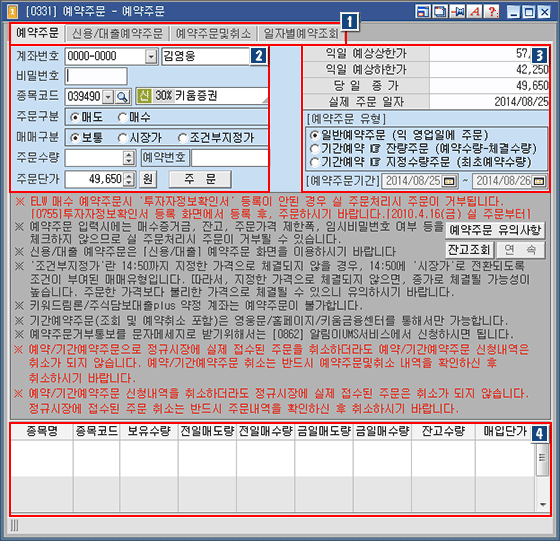Open help with the question mark icon
Viewport: 560px width, 541px height.
[x=492, y=12]
